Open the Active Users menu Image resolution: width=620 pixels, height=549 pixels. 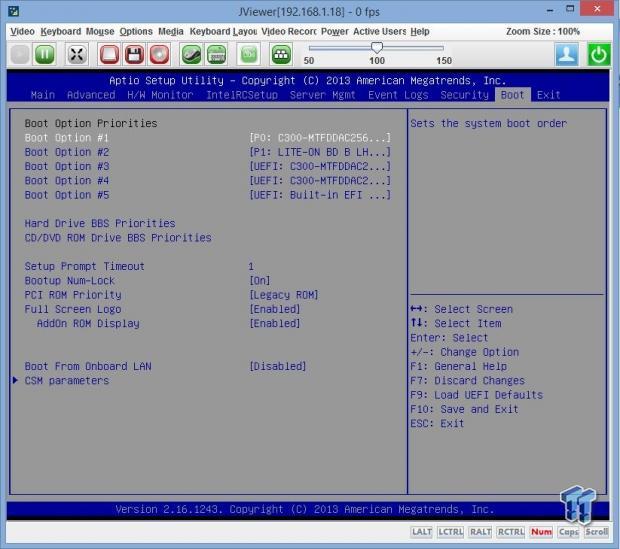(380, 31)
